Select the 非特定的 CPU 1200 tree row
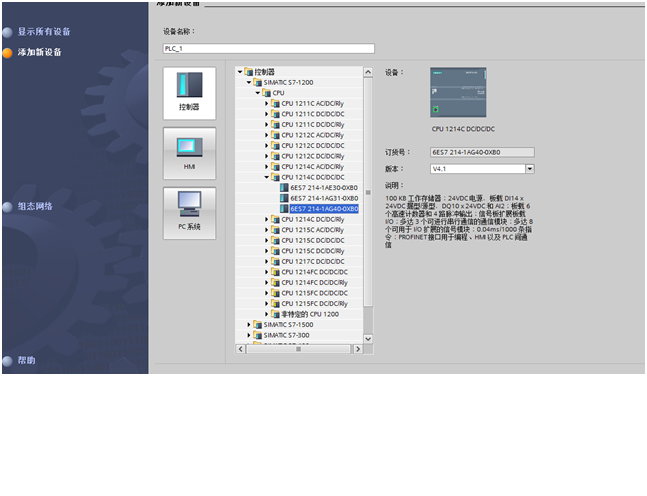 click(x=299, y=314)
